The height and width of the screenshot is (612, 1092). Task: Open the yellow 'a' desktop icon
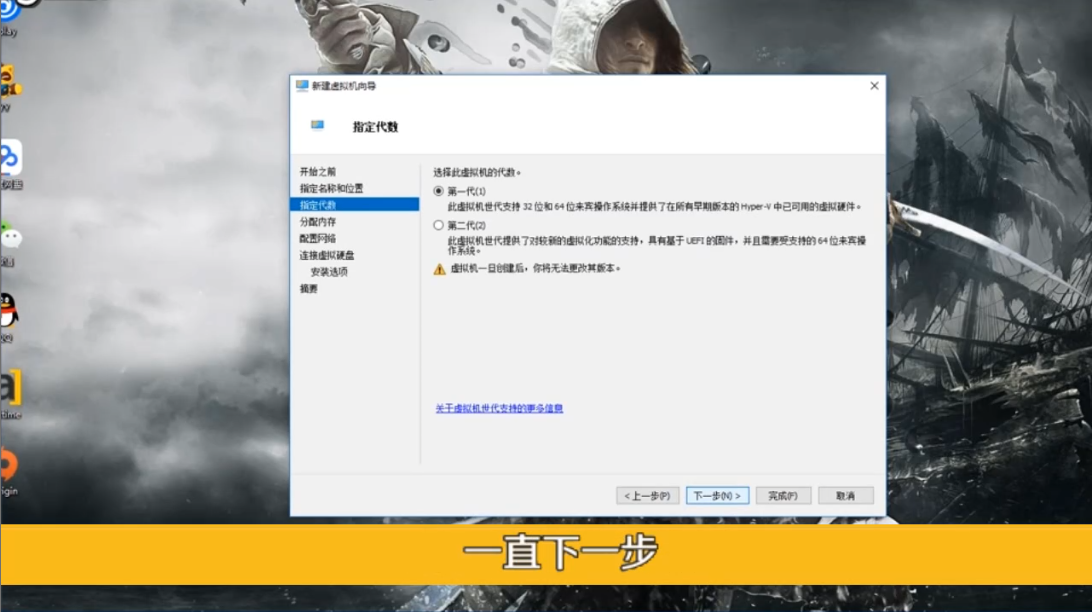pyautogui.click(x=10, y=387)
